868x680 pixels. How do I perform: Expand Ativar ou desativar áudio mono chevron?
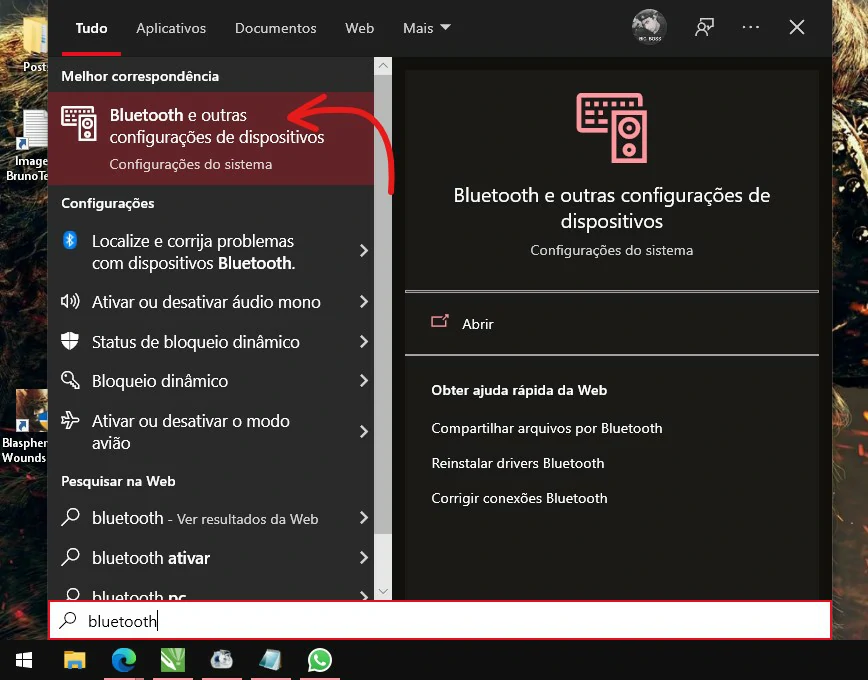[x=363, y=302]
